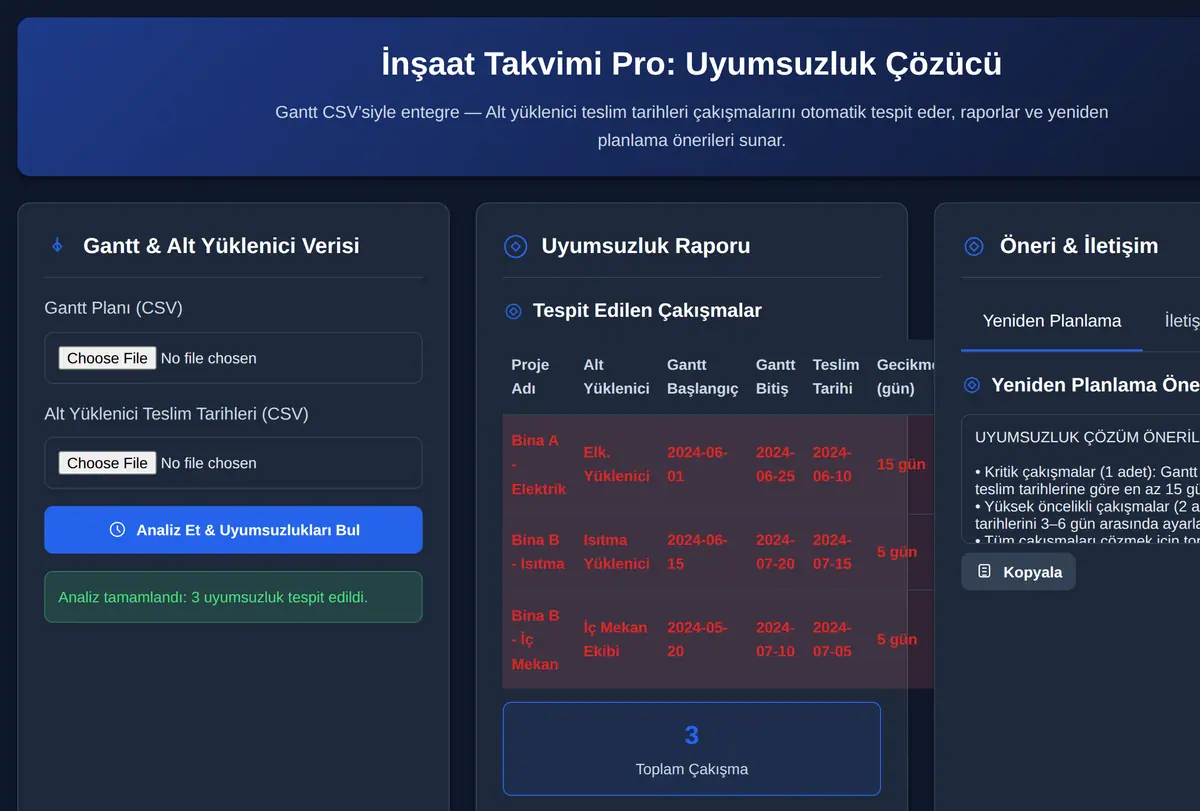
Task: Run Analiz Et & Uyumsuzlukları Bul
Action: pyautogui.click(x=233, y=530)
